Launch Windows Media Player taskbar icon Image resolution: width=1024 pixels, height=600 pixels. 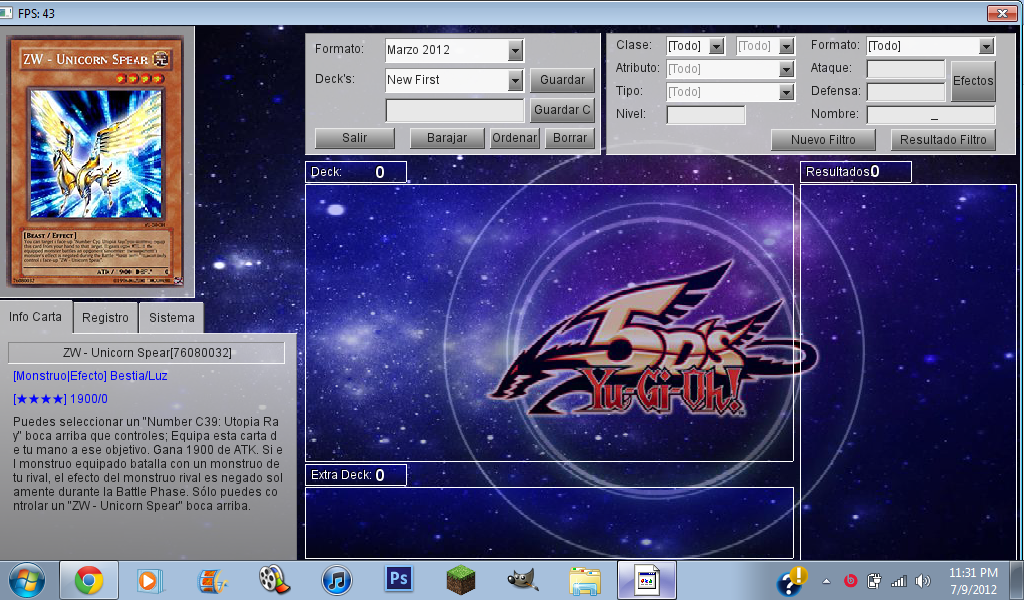(x=149, y=580)
